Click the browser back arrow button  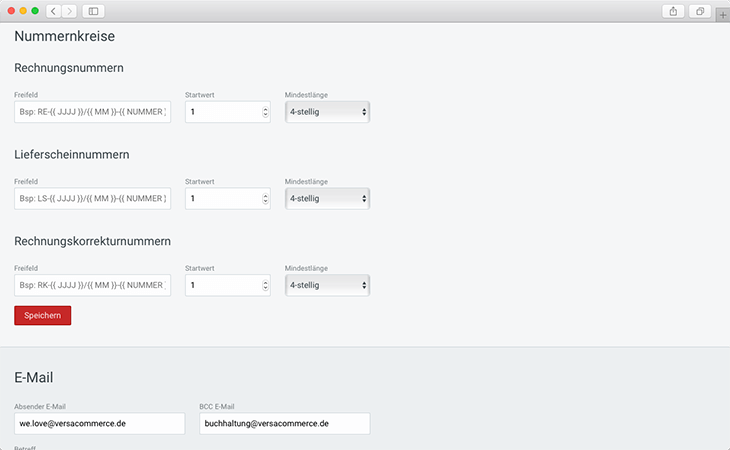coord(53,11)
